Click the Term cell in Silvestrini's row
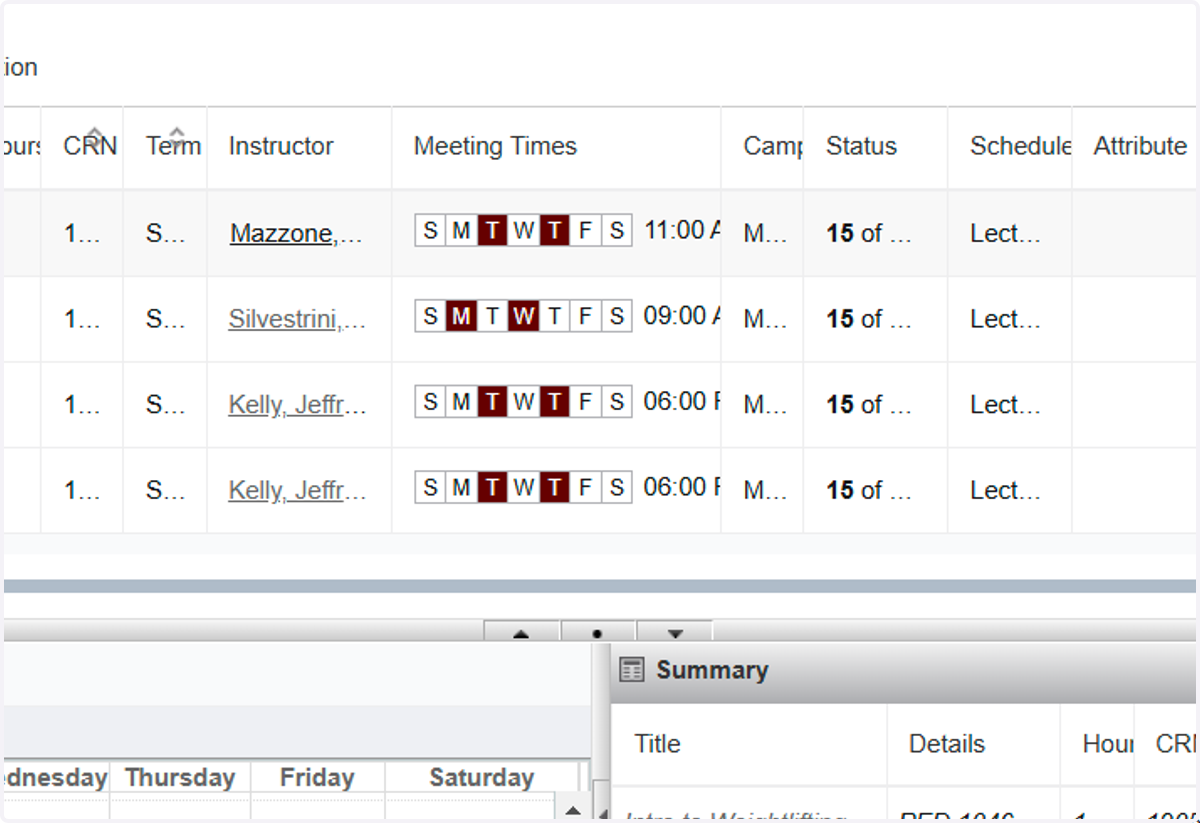The height and width of the screenshot is (823, 1200). [x=165, y=320]
